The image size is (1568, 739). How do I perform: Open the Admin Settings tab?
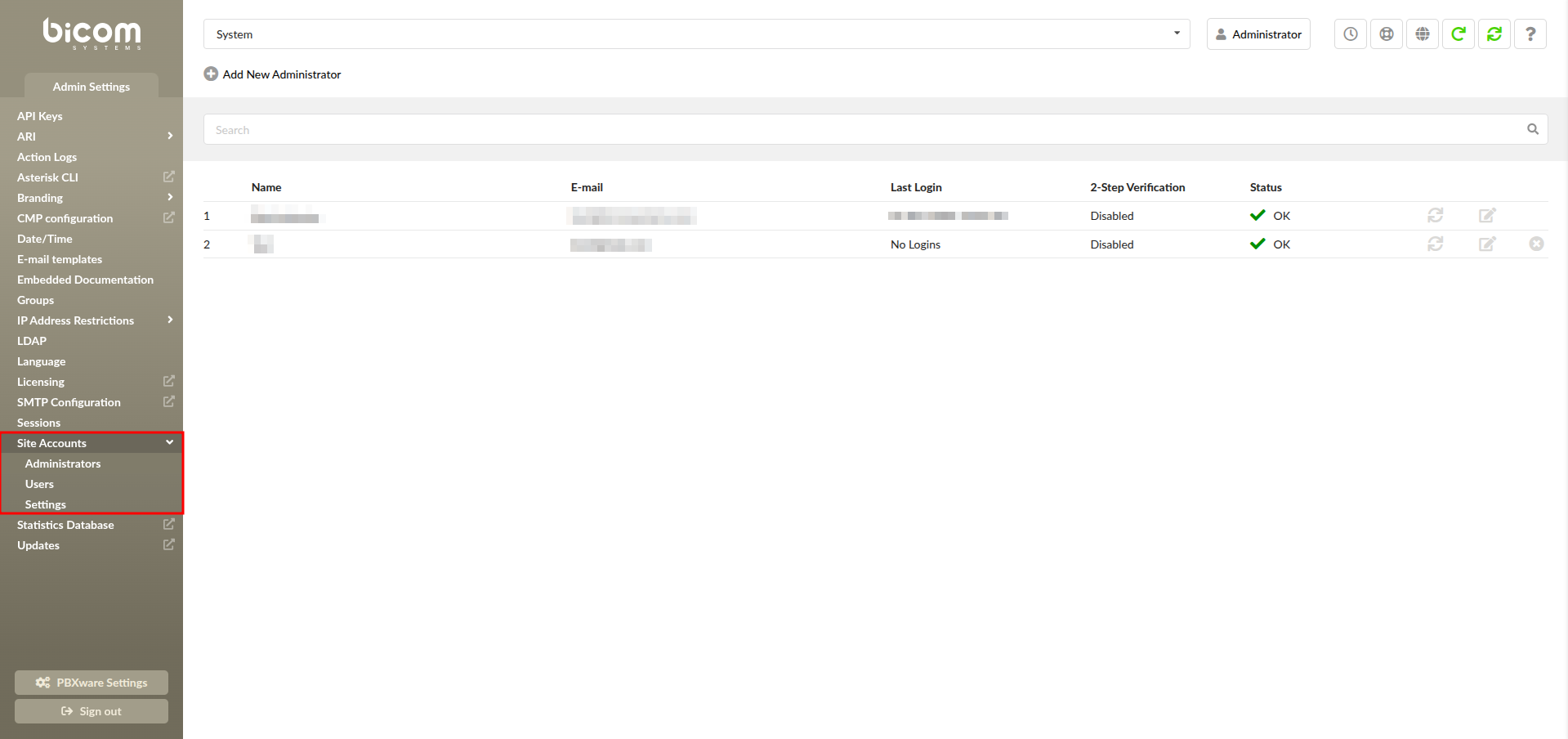click(92, 87)
